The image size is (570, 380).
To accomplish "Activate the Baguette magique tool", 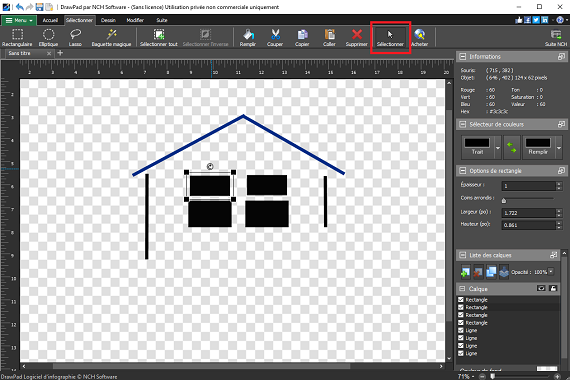I will (x=111, y=37).
